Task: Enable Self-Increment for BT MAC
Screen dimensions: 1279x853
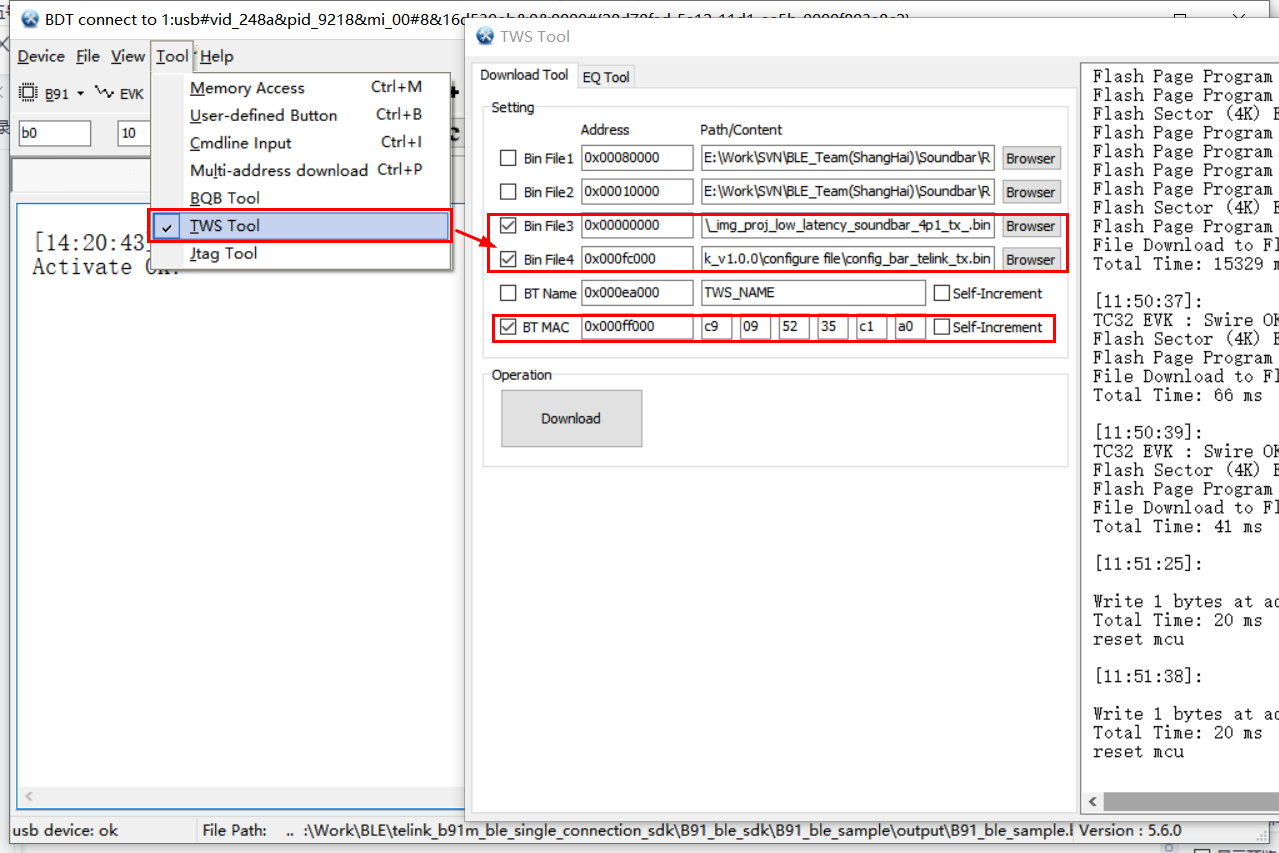Action: click(941, 327)
